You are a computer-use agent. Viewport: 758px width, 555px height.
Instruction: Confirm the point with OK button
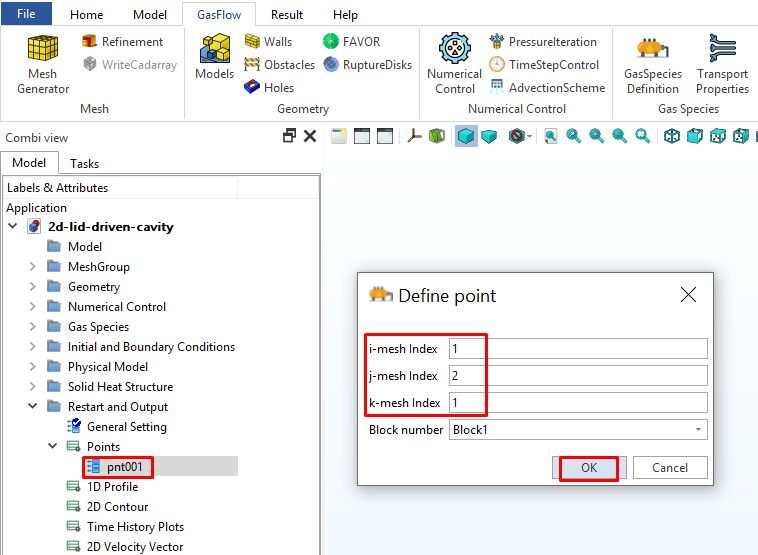pos(588,467)
